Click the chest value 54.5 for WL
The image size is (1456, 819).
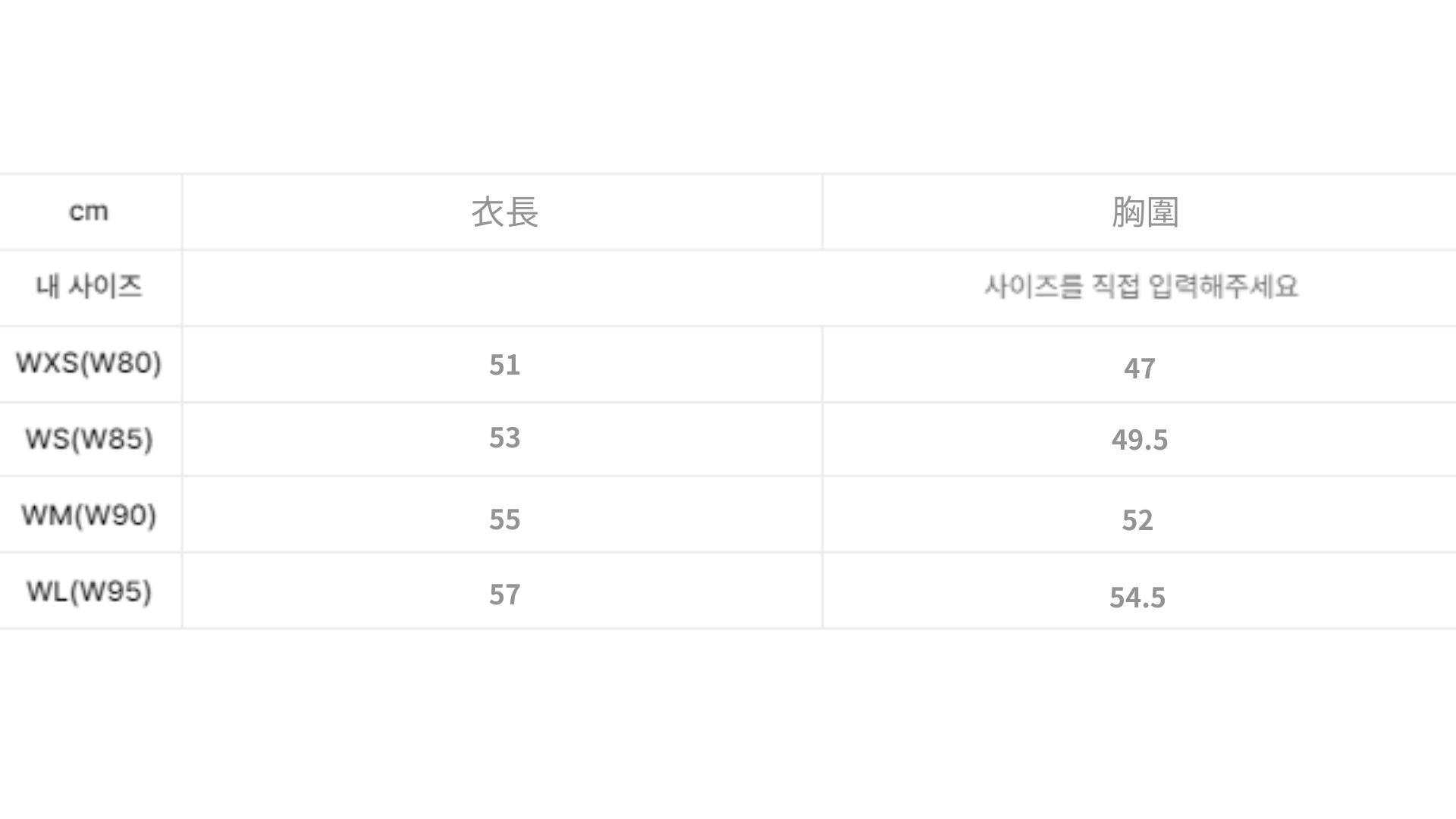click(1137, 598)
